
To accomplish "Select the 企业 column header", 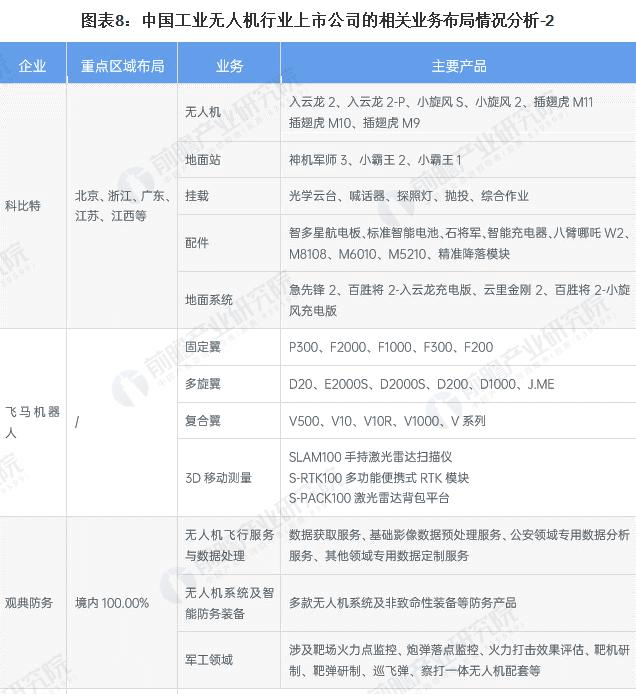I will [33, 63].
